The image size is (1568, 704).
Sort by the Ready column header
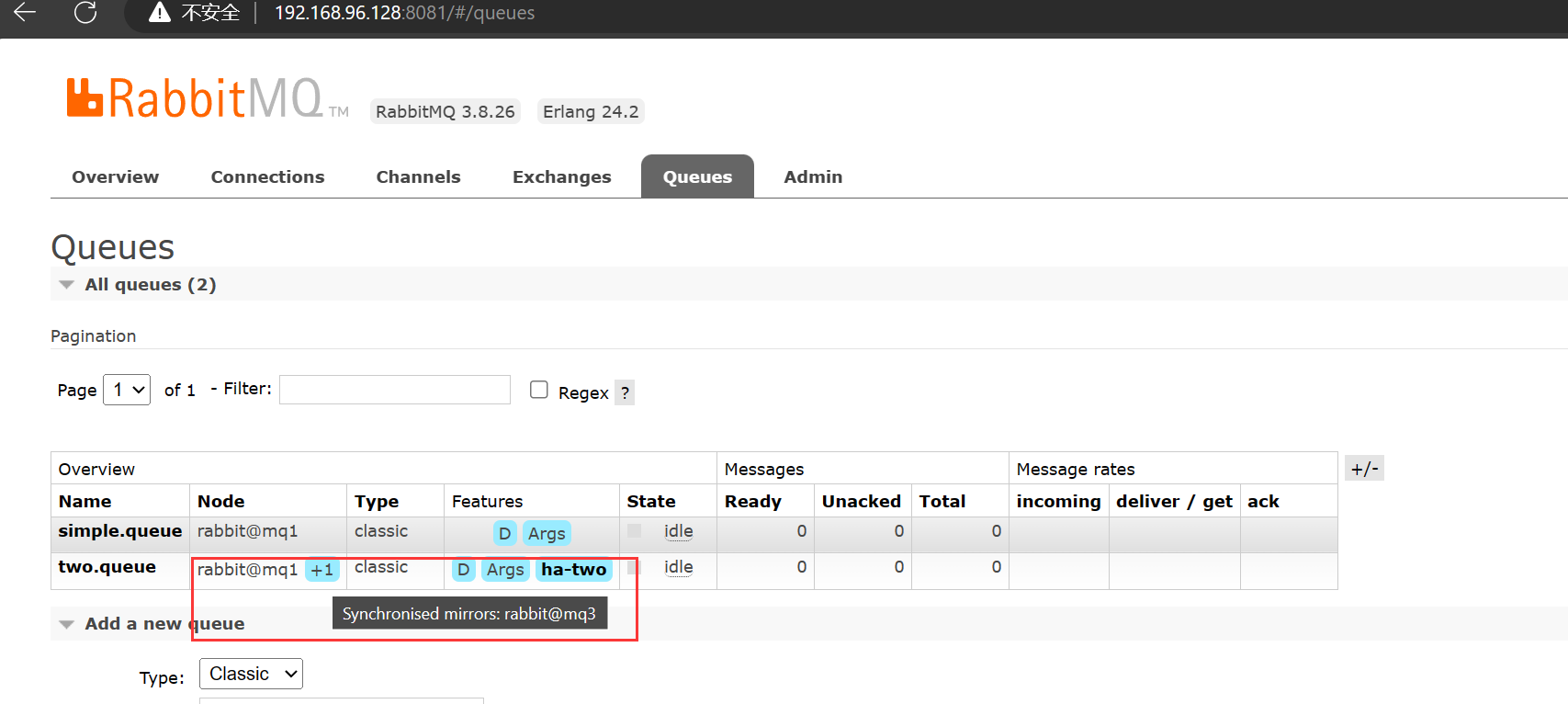point(752,501)
